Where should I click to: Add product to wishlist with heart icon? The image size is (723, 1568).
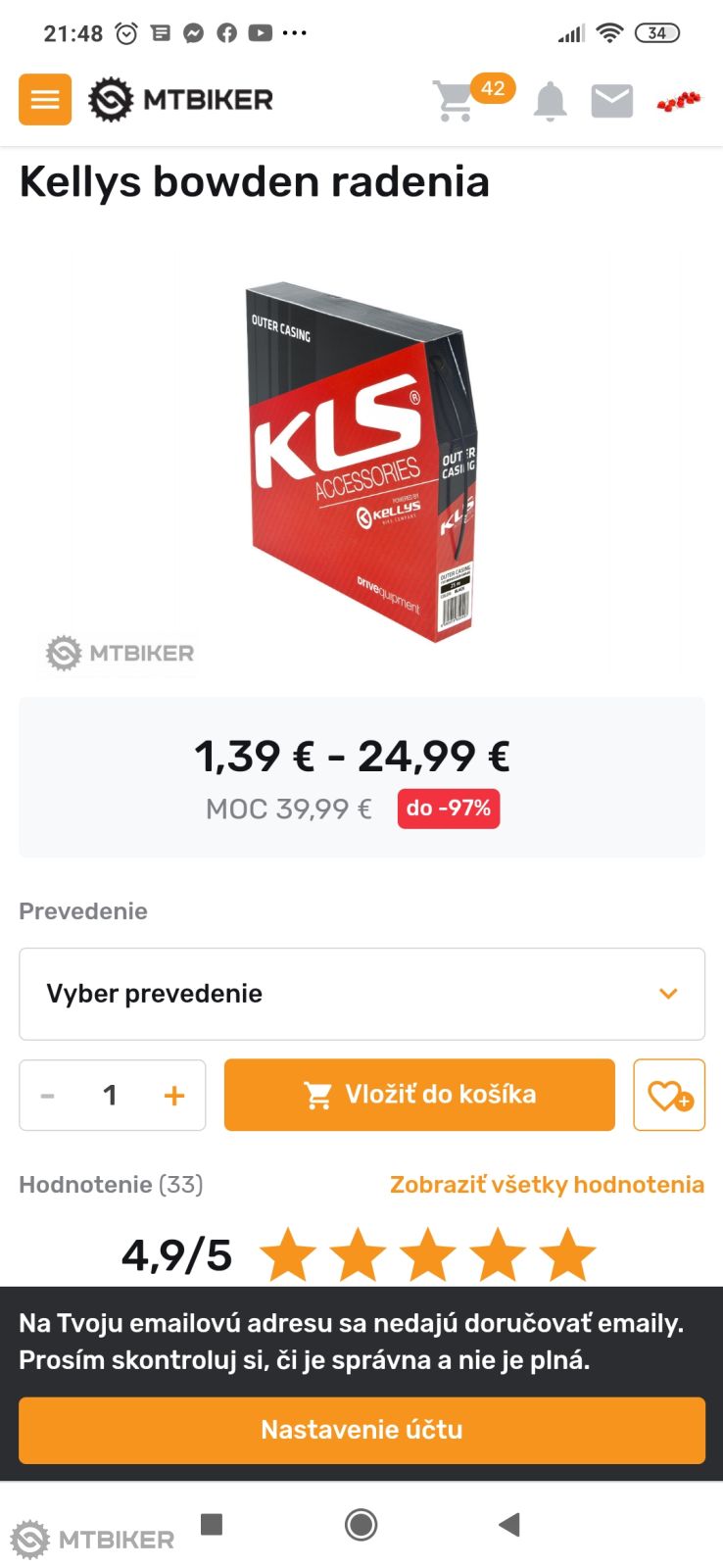click(x=669, y=1095)
